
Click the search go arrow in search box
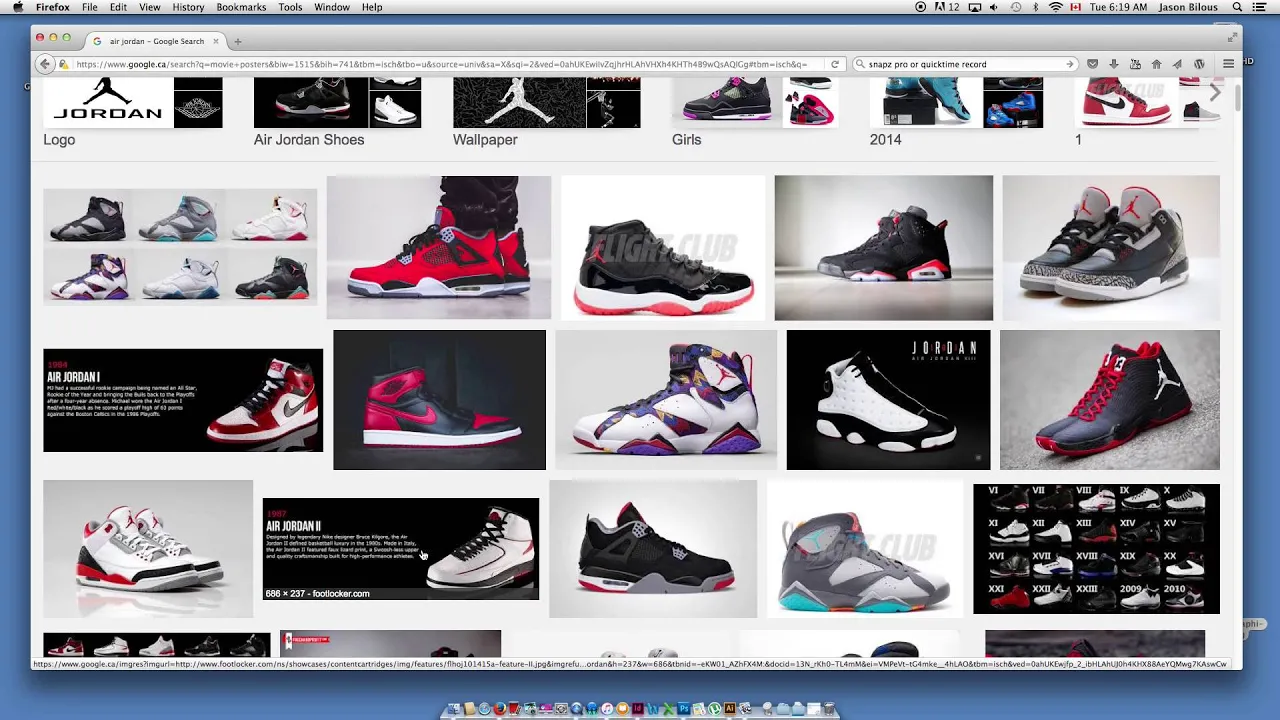point(1070,64)
